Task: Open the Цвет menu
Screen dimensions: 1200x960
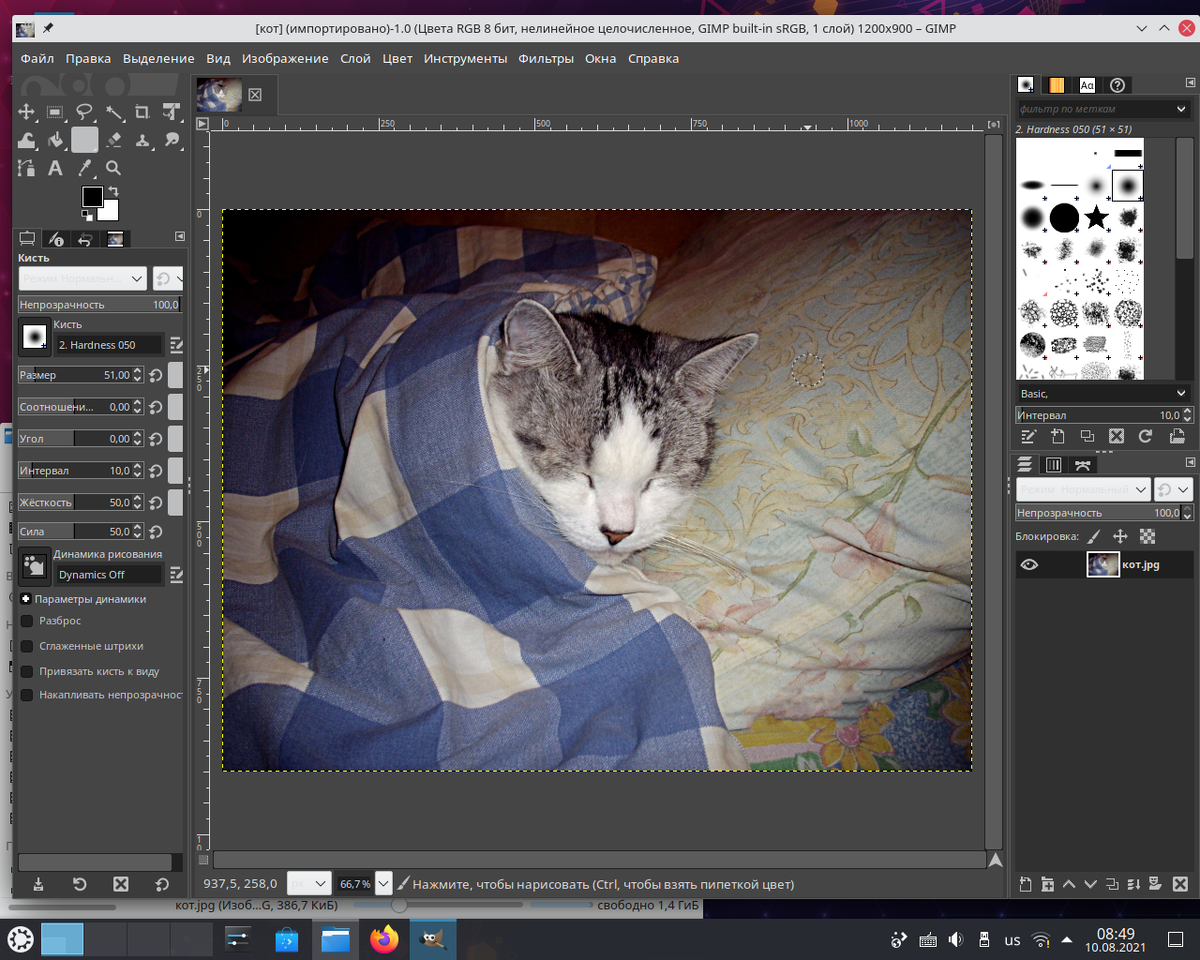Action: pyautogui.click(x=397, y=58)
